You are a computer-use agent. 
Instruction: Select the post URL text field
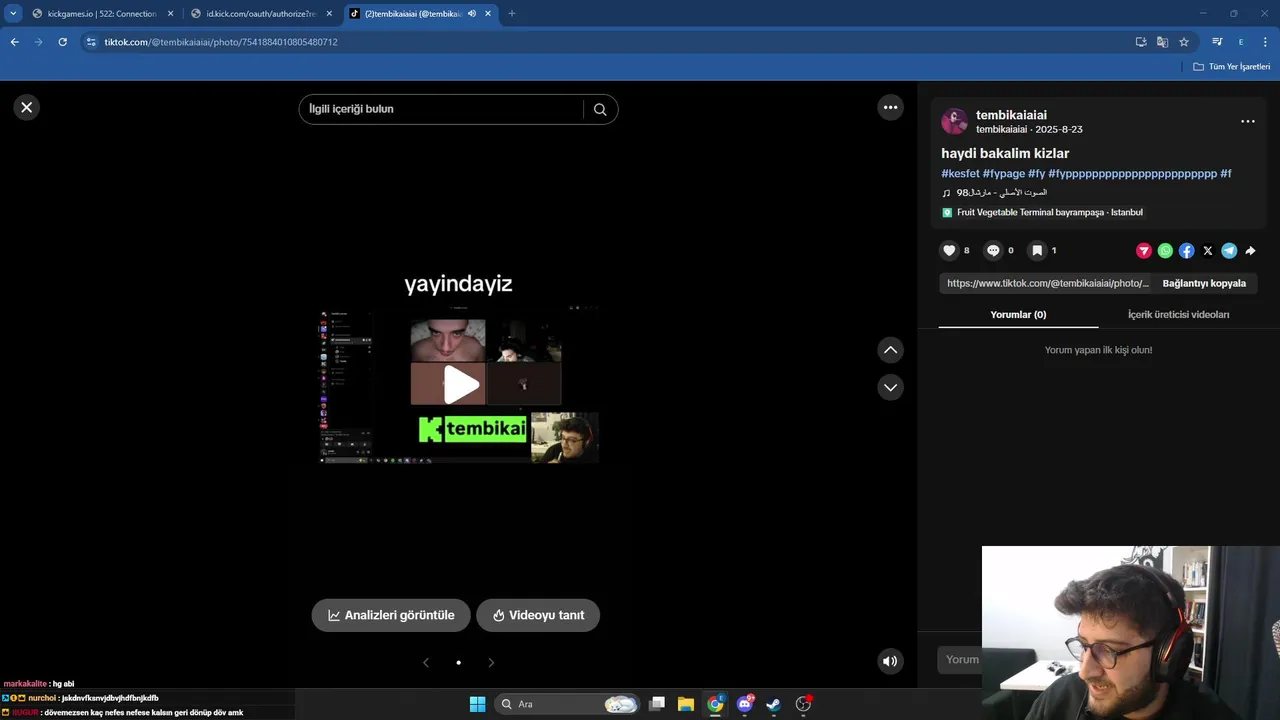tap(1046, 283)
